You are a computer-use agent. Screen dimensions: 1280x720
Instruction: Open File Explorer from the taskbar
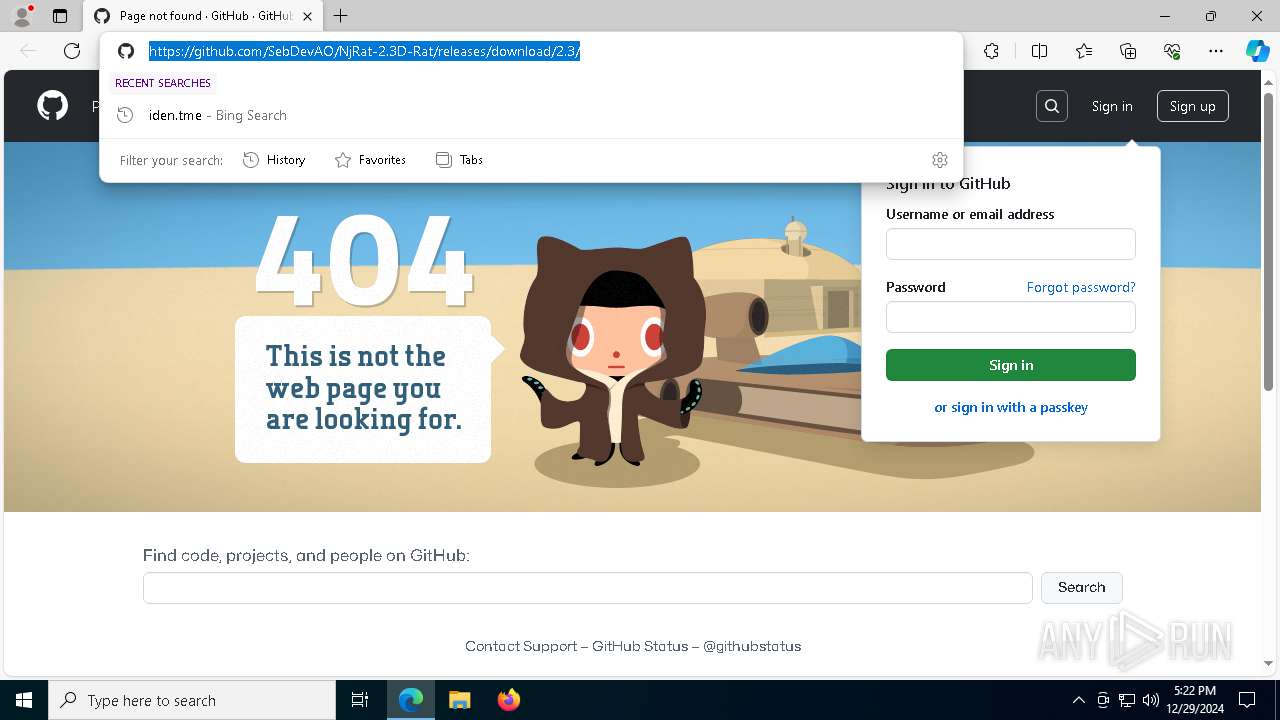pyautogui.click(x=459, y=700)
